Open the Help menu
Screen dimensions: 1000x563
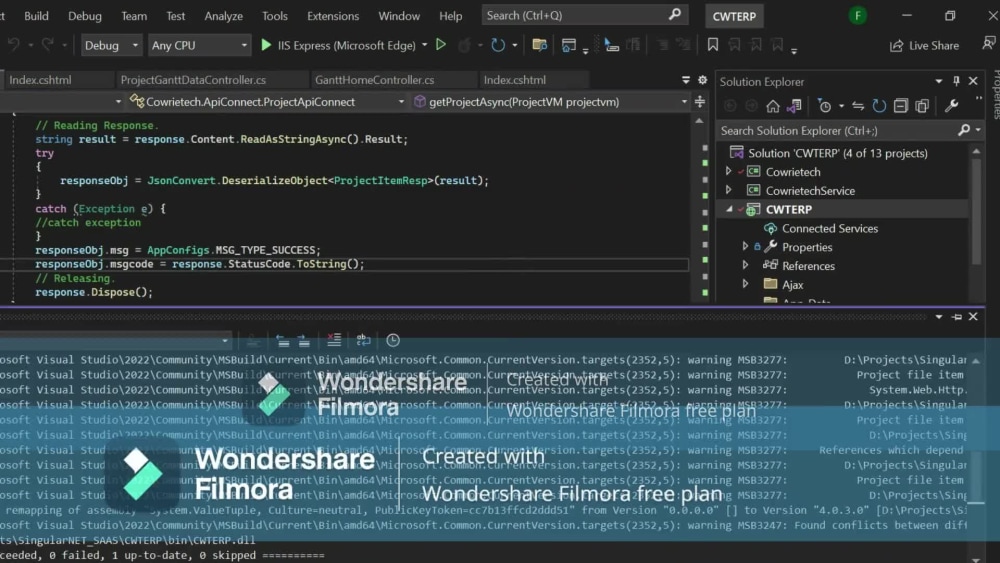tap(450, 16)
